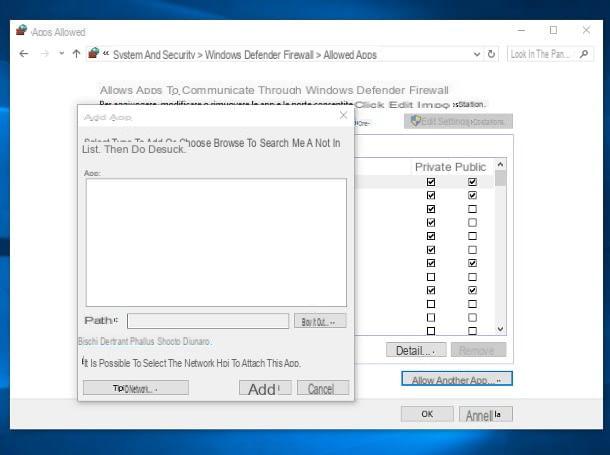Toggle the ninth row Public checkbox

(x=472, y=290)
